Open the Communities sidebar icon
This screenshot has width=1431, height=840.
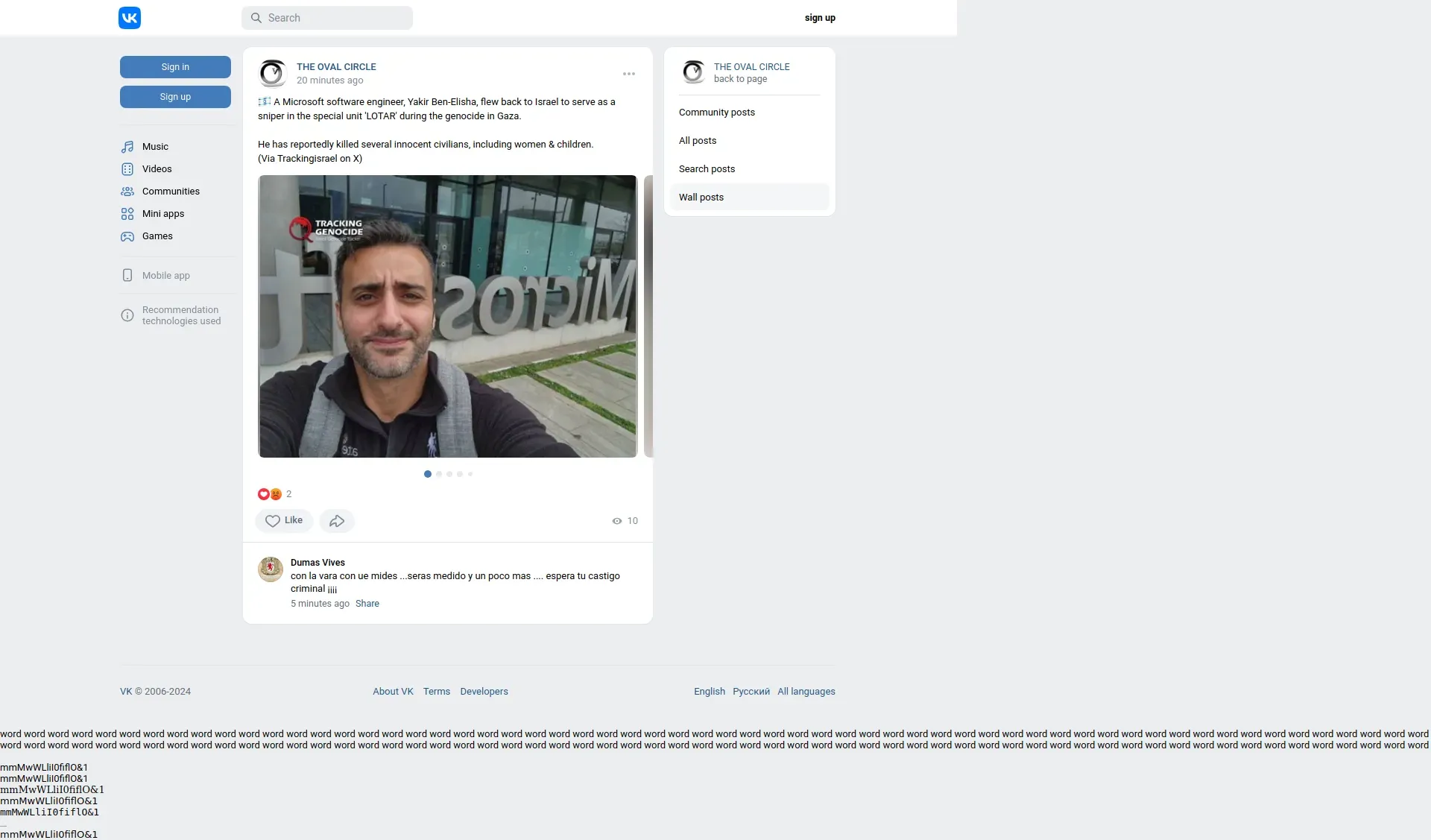pos(127,192)
